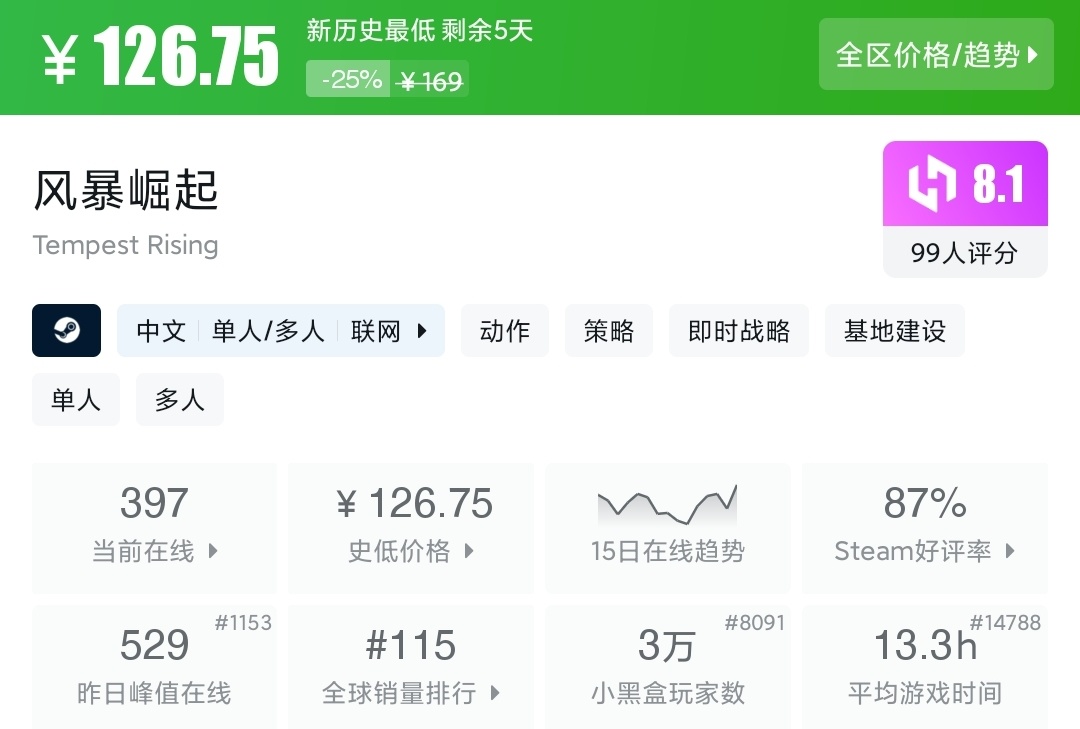Select the 即时战略 genre tag
This screenshot has height=729, width=1080.
click(x=739, y=331)
